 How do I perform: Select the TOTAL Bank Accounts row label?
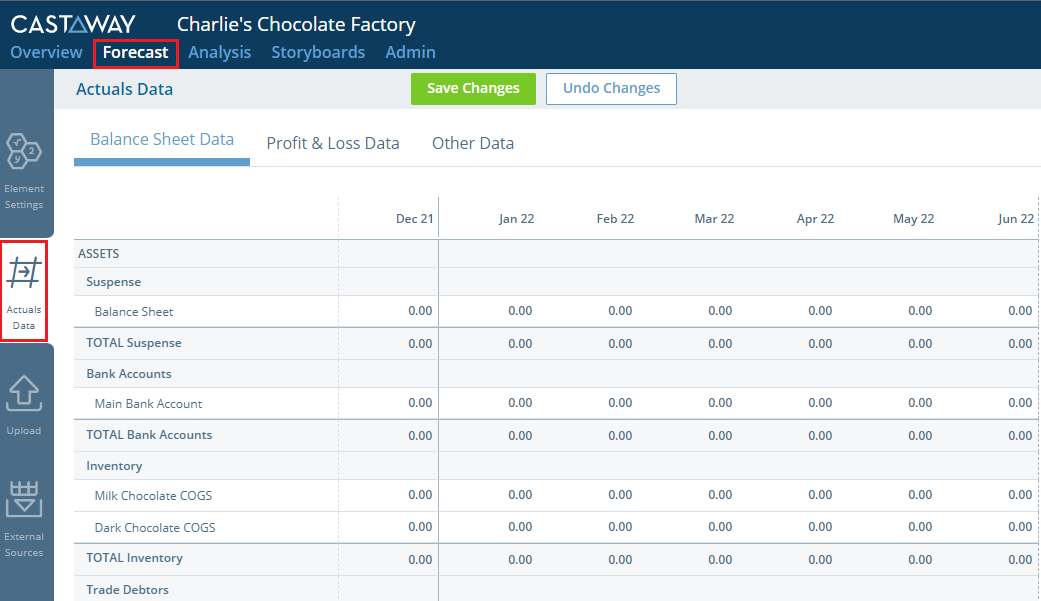point(149,435)
